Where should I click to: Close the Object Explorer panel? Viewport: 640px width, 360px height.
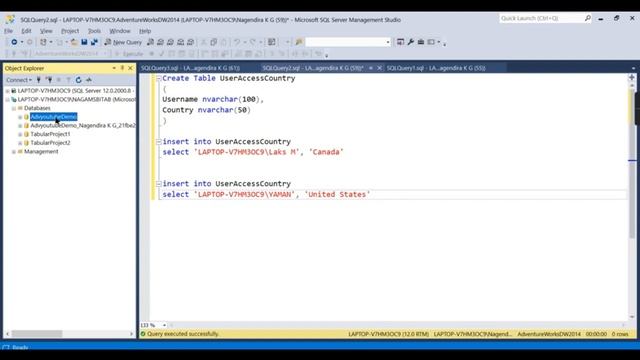tap(131, 68)
